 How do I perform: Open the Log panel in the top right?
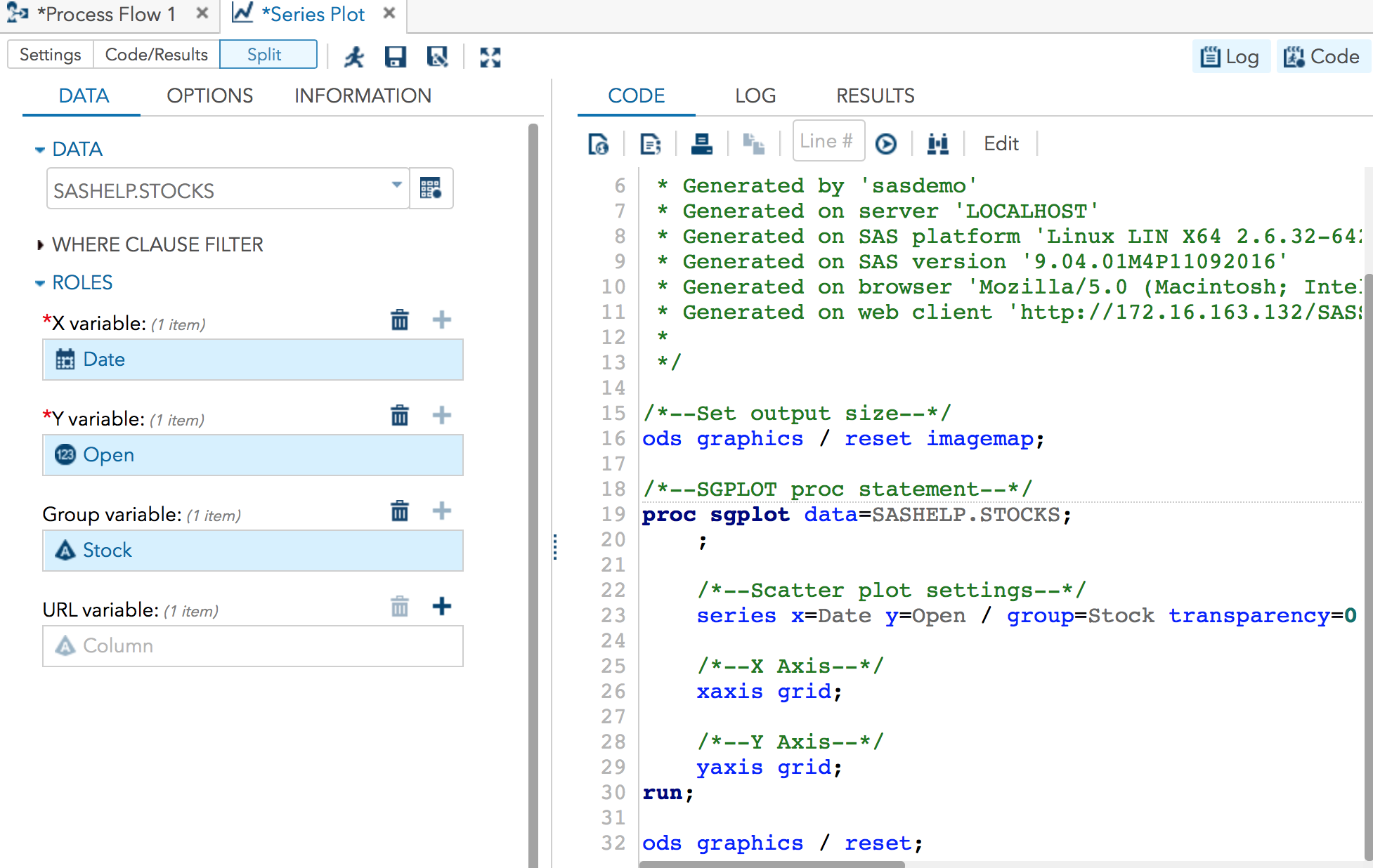tap(1231, 56)
